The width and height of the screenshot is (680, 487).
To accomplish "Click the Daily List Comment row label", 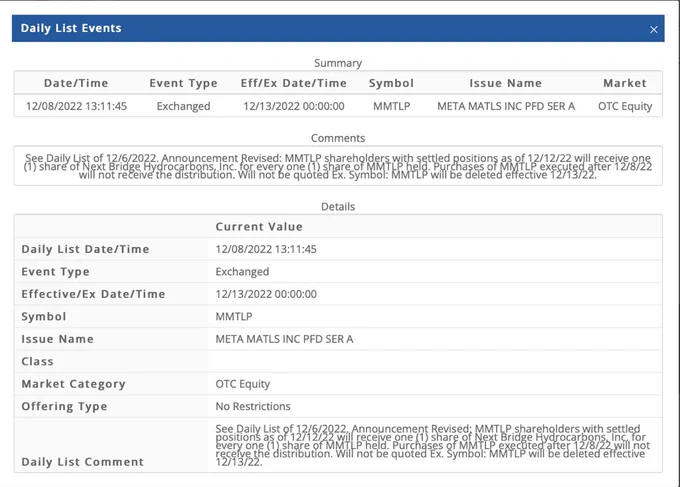I will tap(82, 462).
